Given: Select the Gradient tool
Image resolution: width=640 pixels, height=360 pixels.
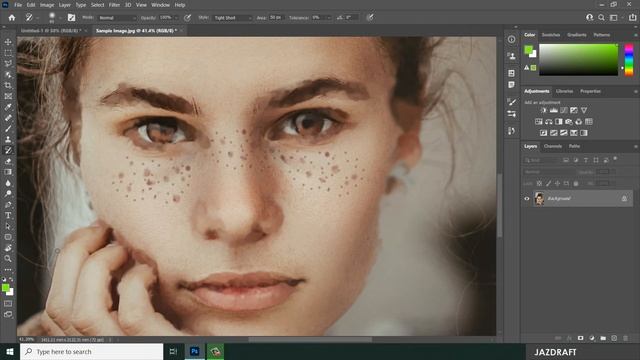Looking at the screenshot, I should click(8, 172).
